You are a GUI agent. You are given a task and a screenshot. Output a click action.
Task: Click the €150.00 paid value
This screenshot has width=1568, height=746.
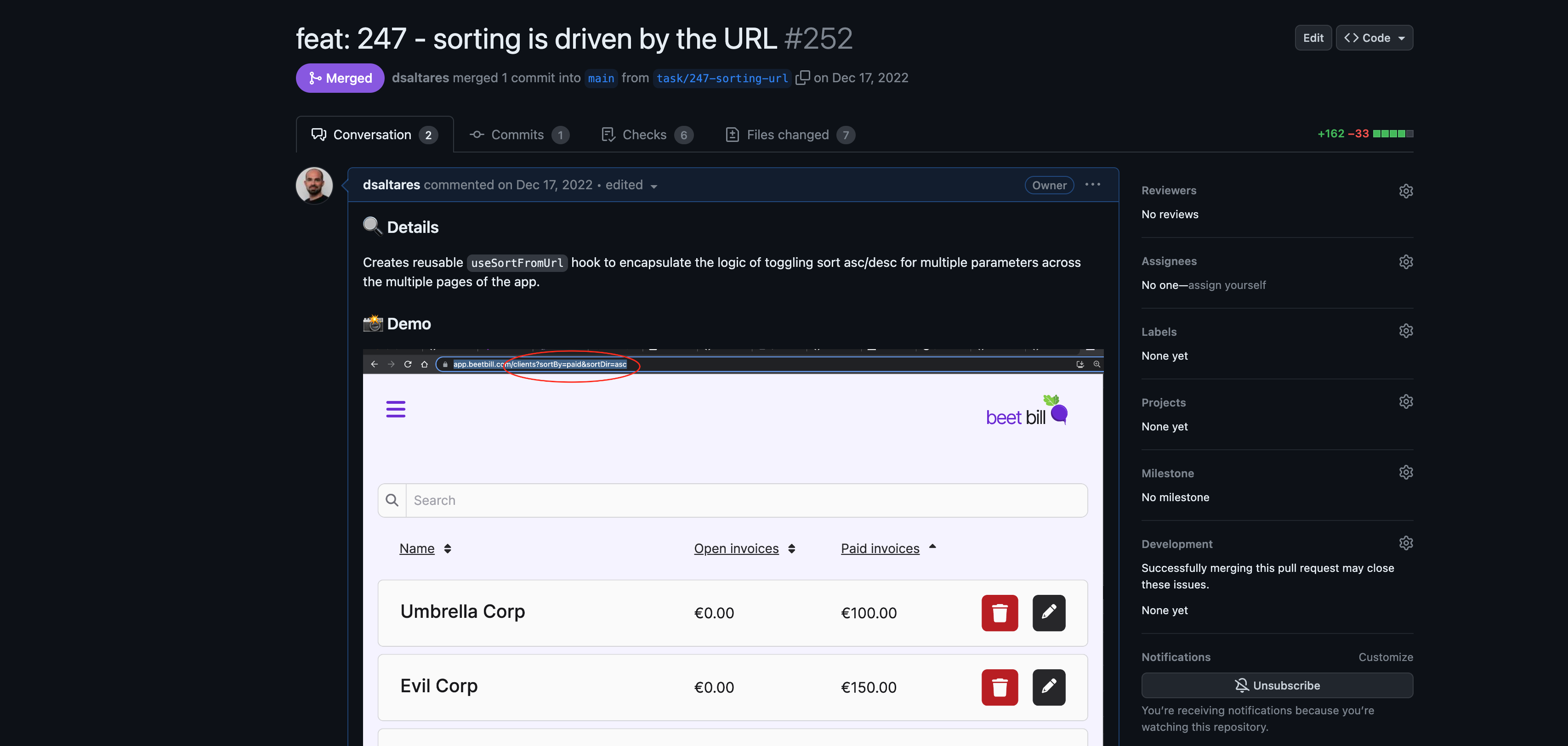[x=868, y=687]
